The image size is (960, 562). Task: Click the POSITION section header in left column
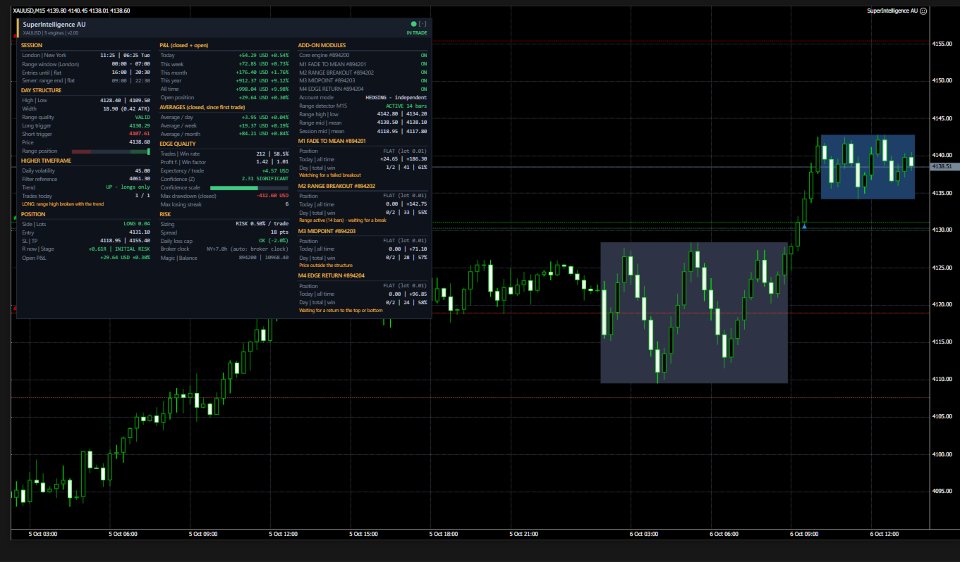click(33, 214)
